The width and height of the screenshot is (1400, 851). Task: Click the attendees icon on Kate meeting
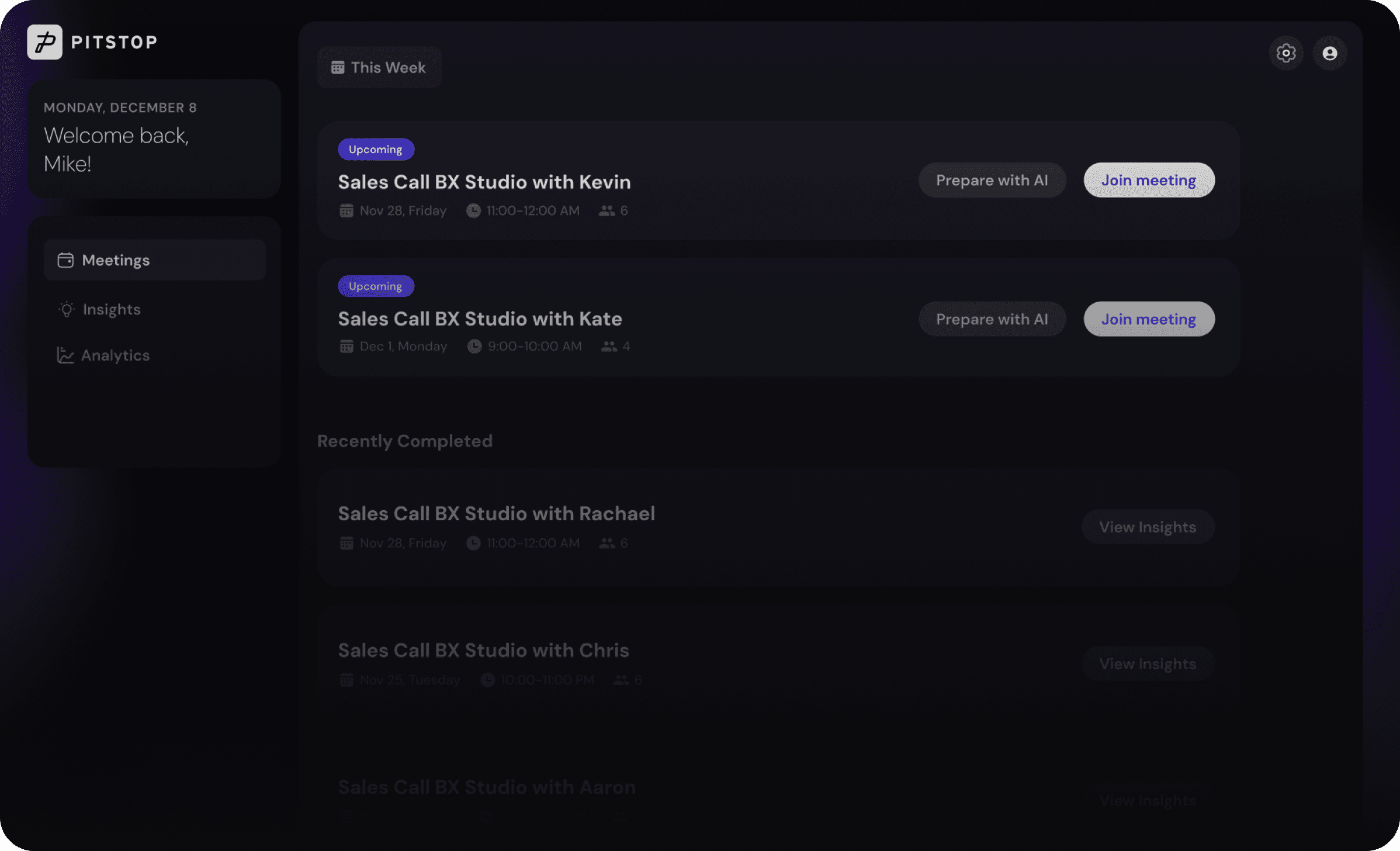[x=609, y=347]
